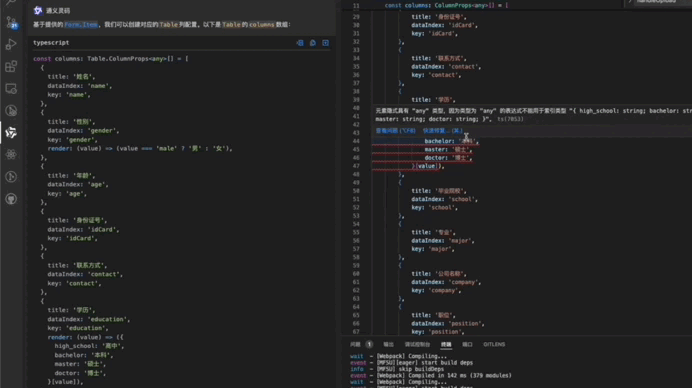Click line 45 'master' in editor
This screenshot has width=692, height=388.
[x=448, y=150]
